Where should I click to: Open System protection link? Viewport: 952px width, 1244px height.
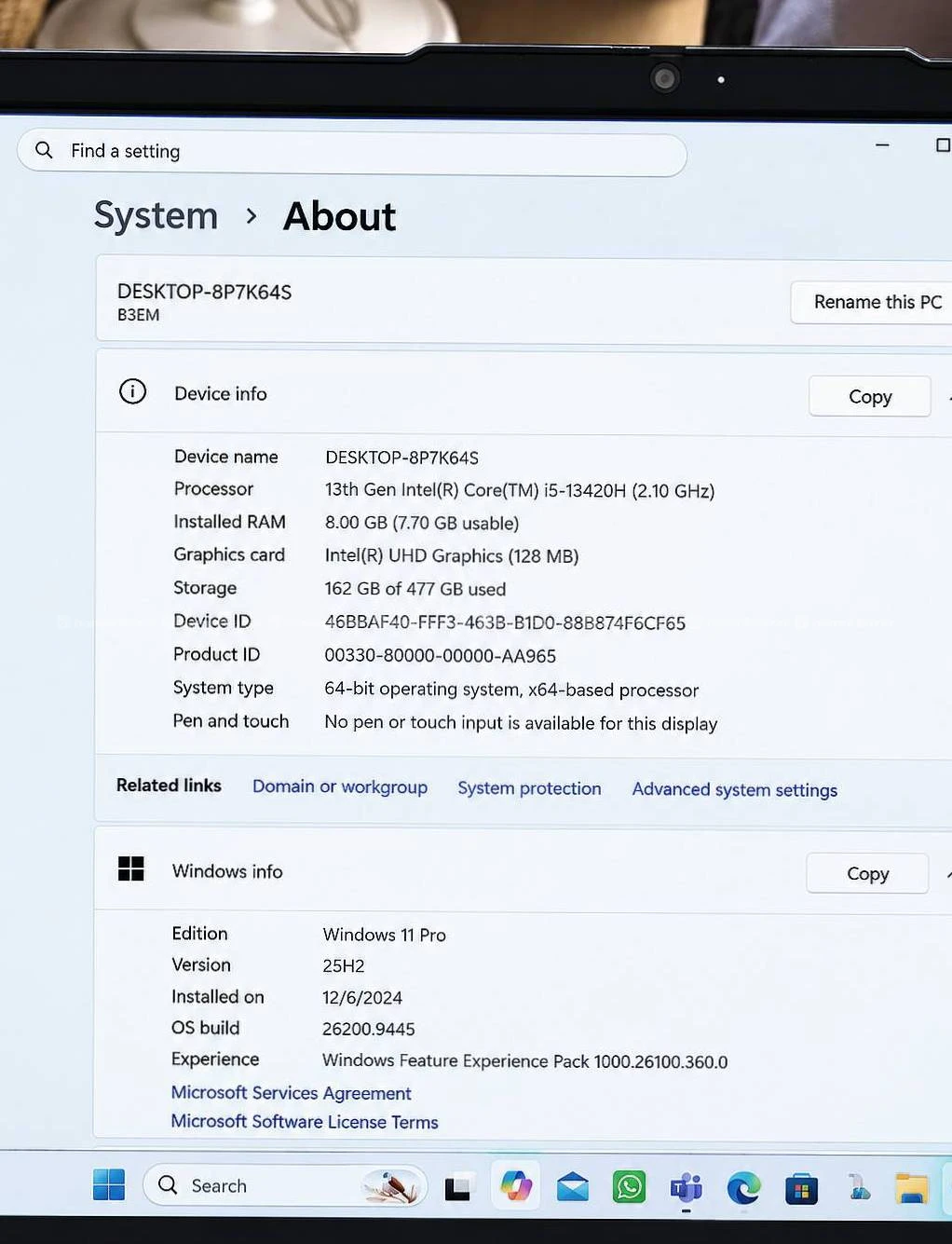point(529,788)
